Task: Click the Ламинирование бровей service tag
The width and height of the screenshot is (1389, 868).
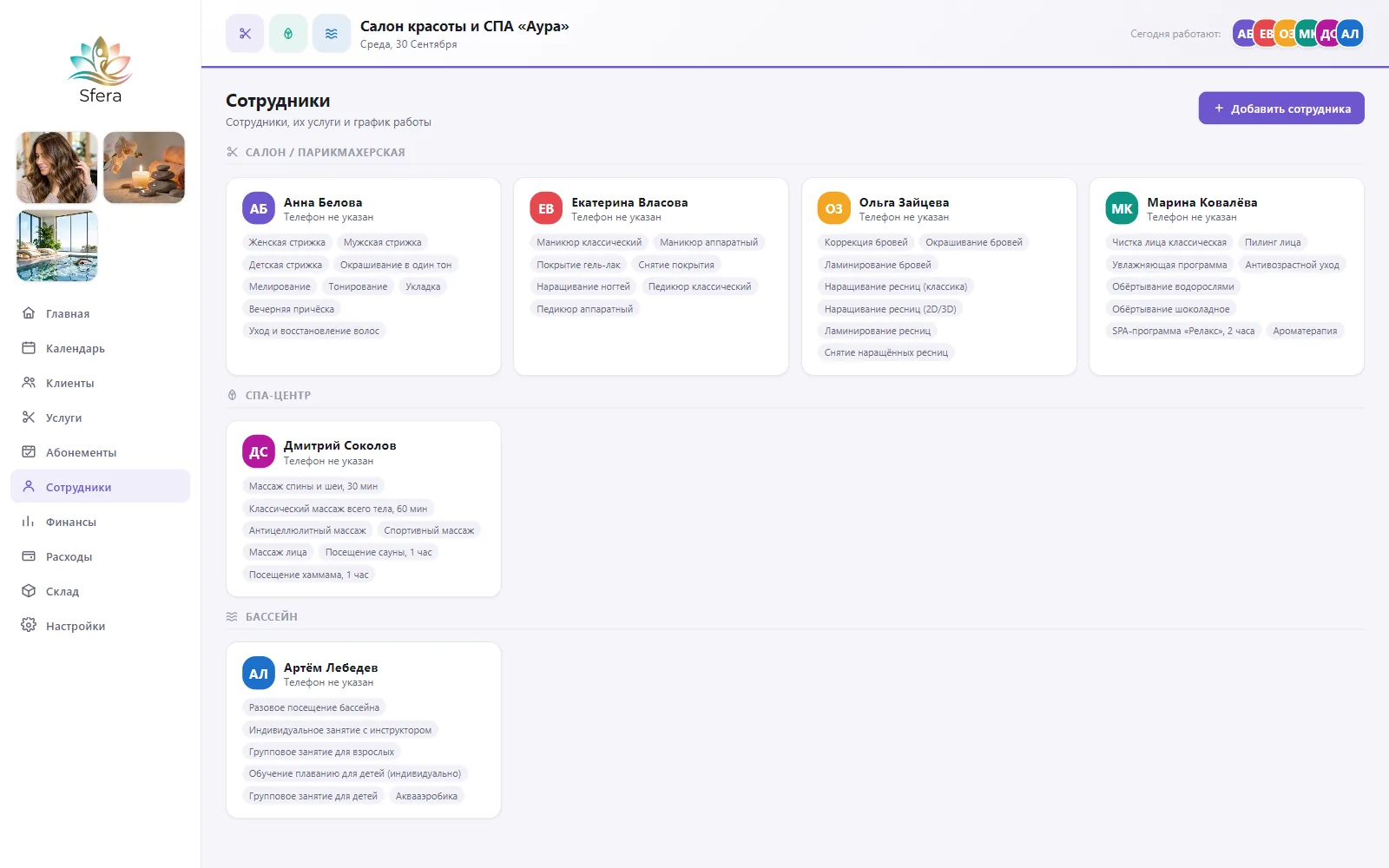Action: [x=878, y=265]
